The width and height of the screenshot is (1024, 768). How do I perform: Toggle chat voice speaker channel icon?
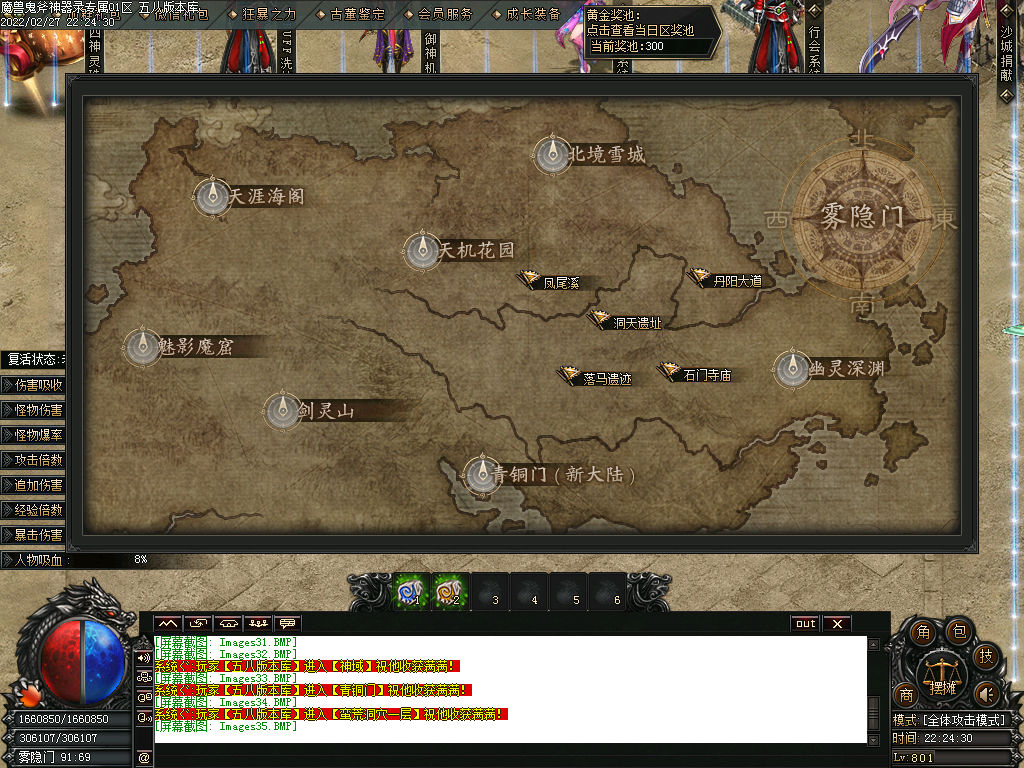144,658
